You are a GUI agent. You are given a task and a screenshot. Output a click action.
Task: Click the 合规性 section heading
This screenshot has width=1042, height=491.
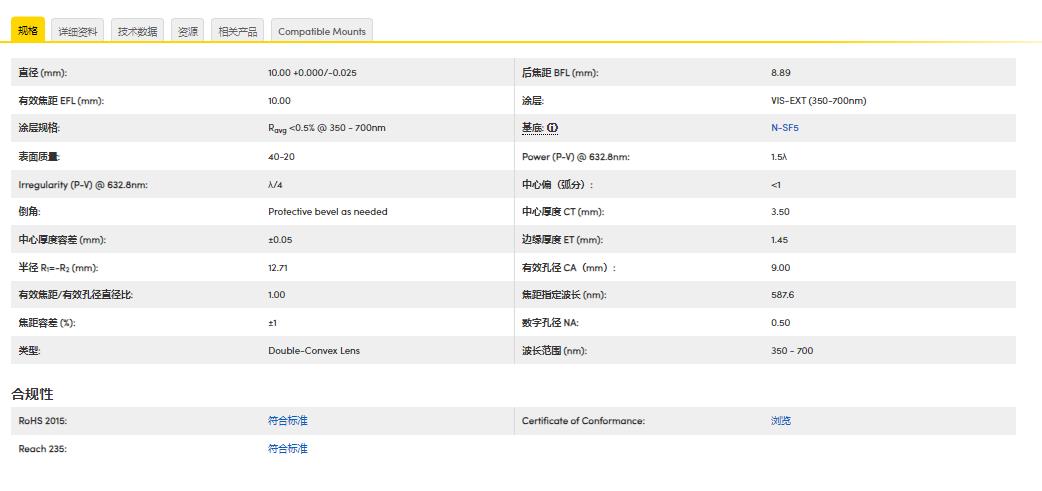[32, 394]
